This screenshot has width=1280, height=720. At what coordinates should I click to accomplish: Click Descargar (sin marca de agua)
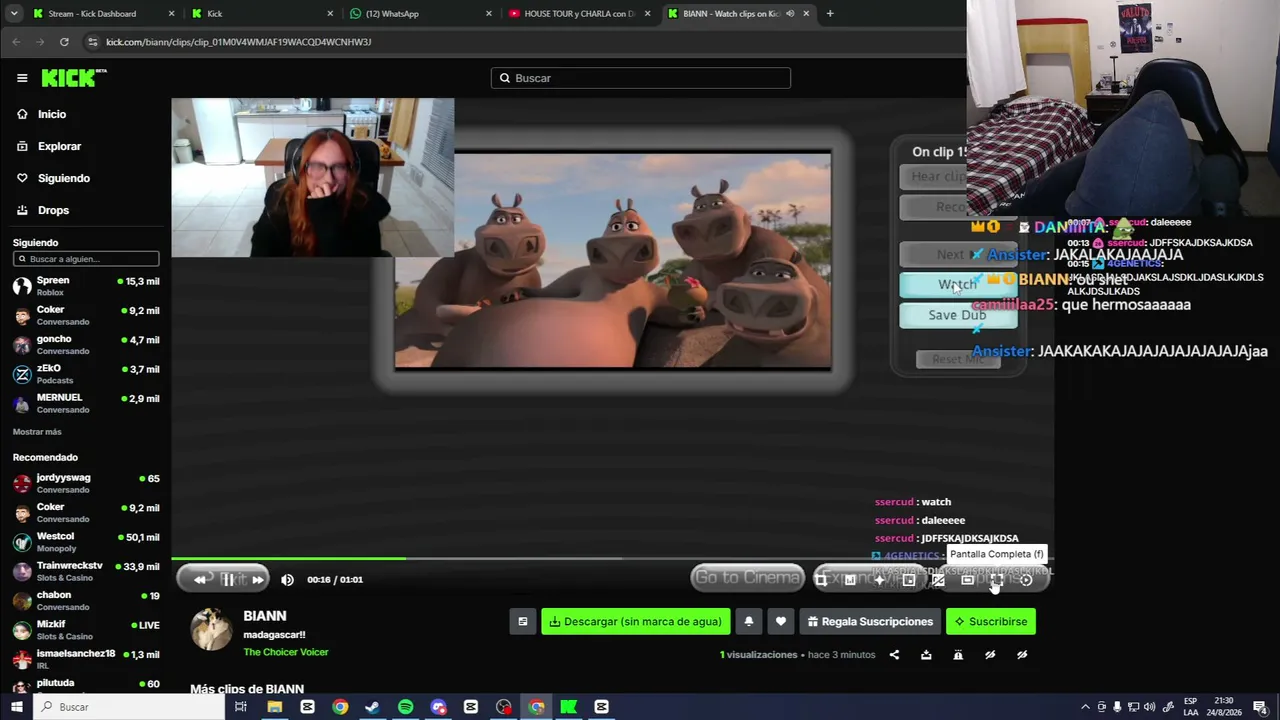click(x=636, y=621)
